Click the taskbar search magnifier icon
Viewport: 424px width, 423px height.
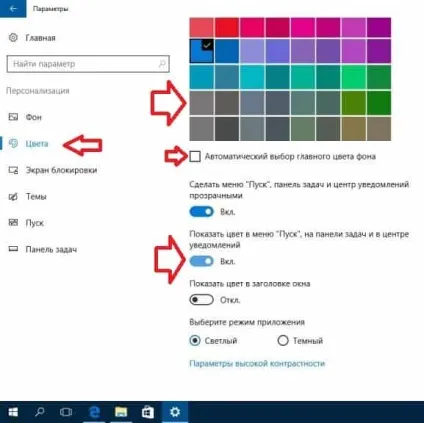[40, 412]
